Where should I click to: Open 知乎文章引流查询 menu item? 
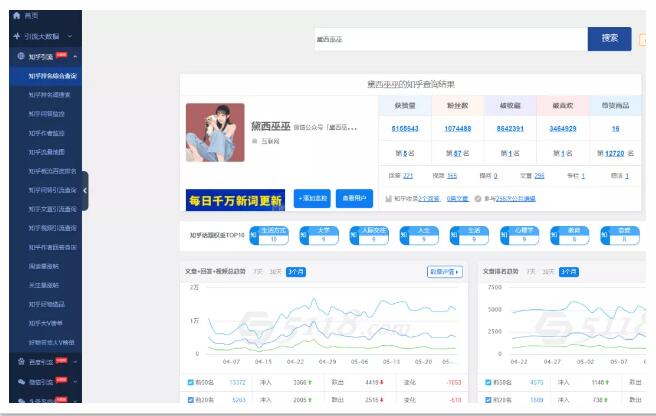pyautogui.click(x=53, y=209)
